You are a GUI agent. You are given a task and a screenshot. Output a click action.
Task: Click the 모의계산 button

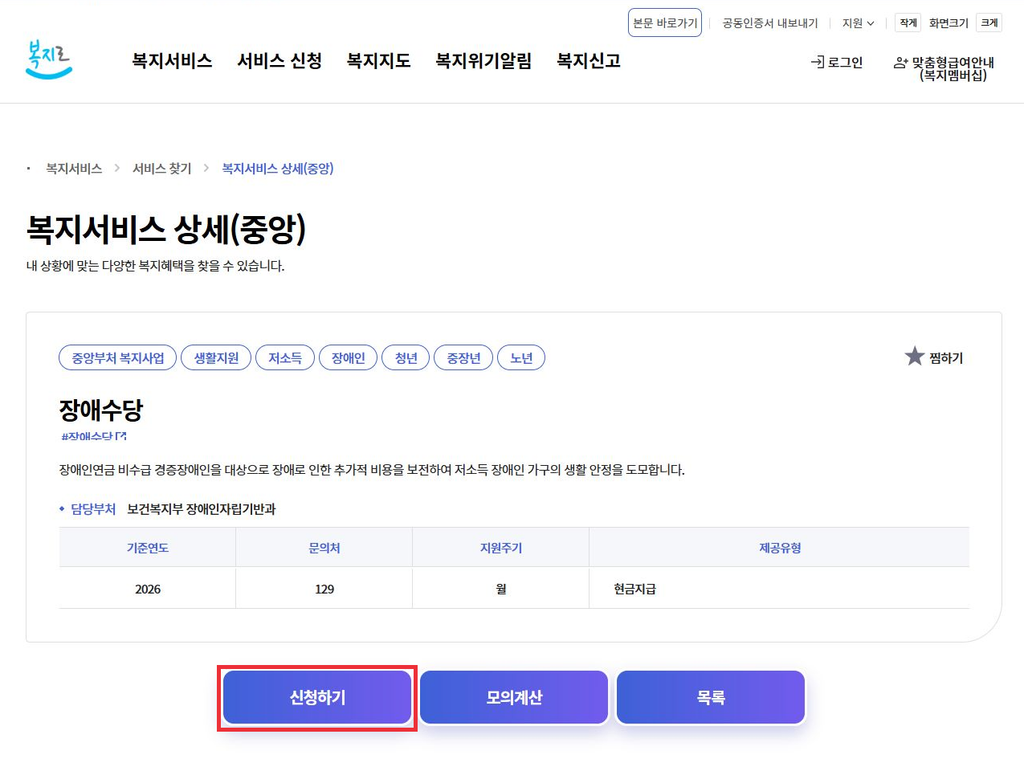pyautogui.click(x=514, y=698)
